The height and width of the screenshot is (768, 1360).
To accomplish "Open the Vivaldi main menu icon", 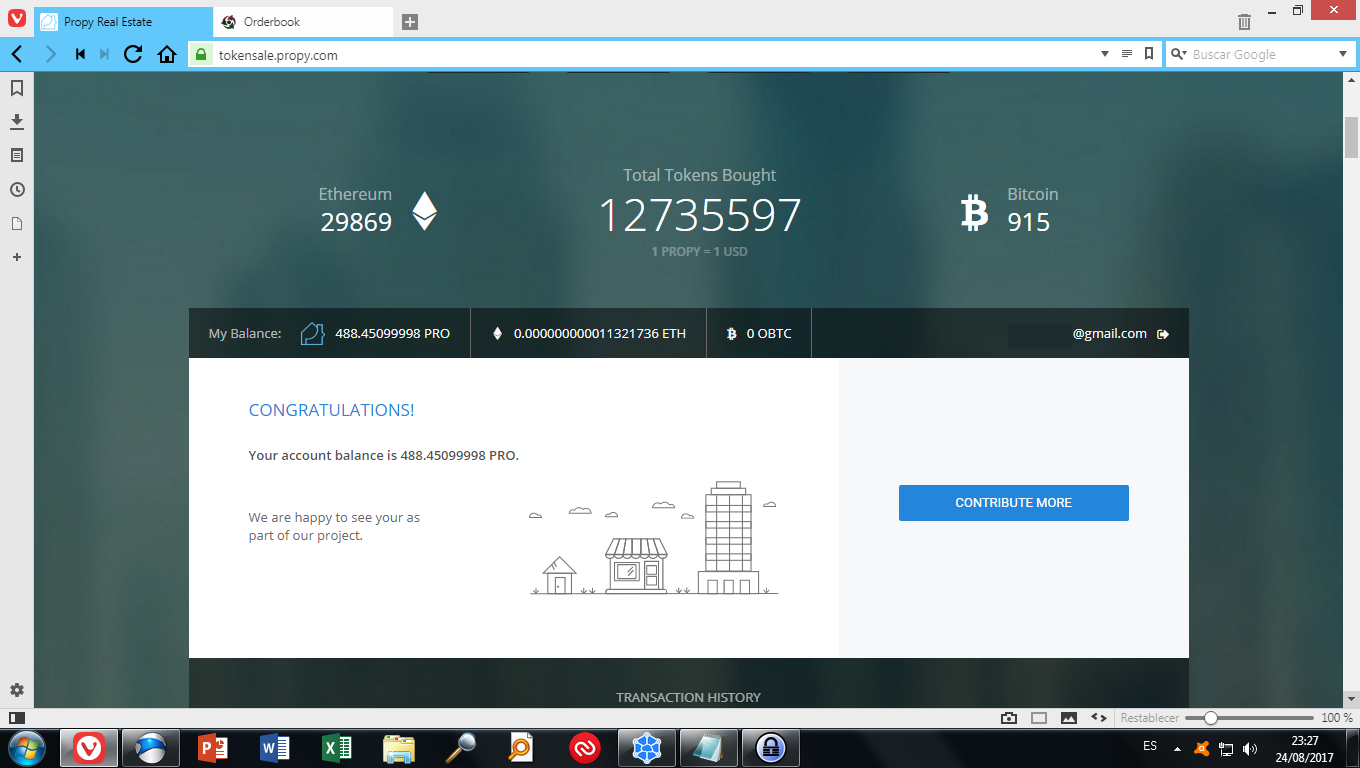I will 17,17.
